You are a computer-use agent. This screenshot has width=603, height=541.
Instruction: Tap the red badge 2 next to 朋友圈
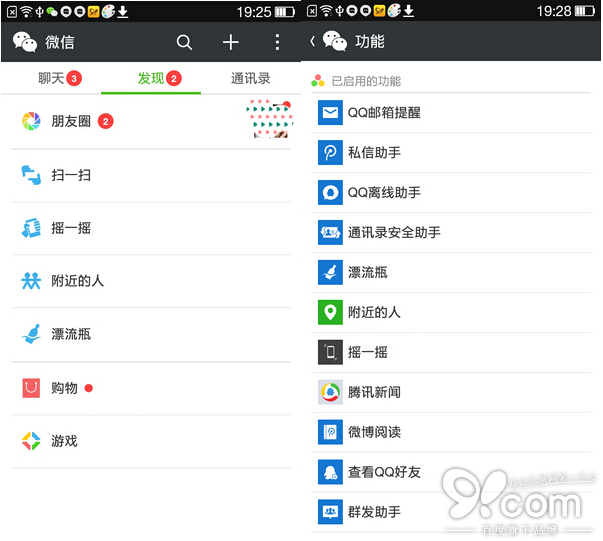pos(105,122)
